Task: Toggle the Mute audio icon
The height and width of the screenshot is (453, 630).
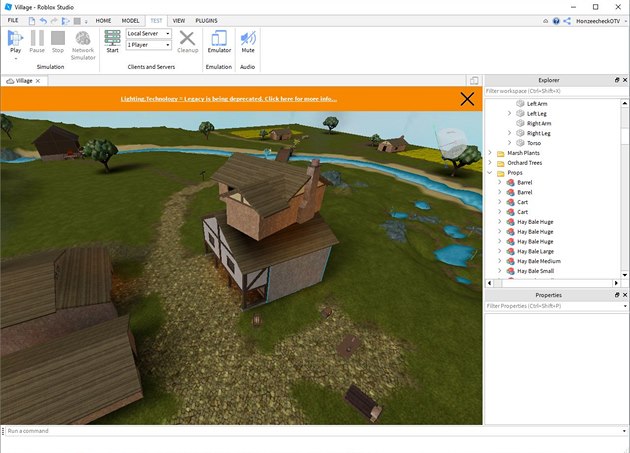Action: pos(248,38)
